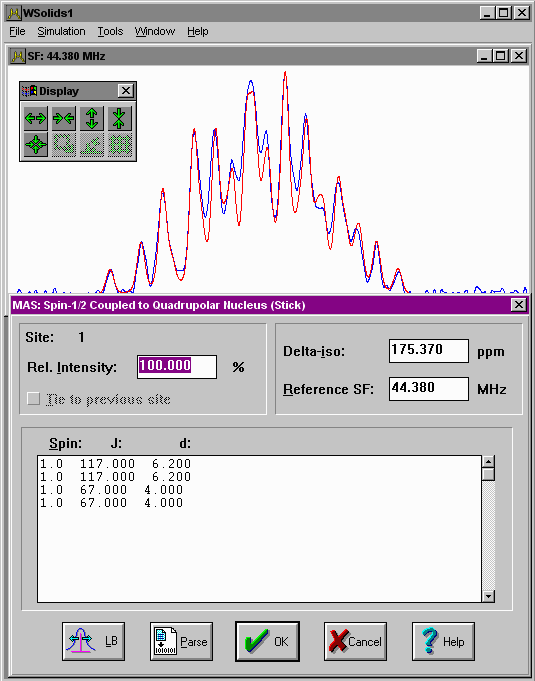Click the vertical compress arrows icon

pos(119,118)
